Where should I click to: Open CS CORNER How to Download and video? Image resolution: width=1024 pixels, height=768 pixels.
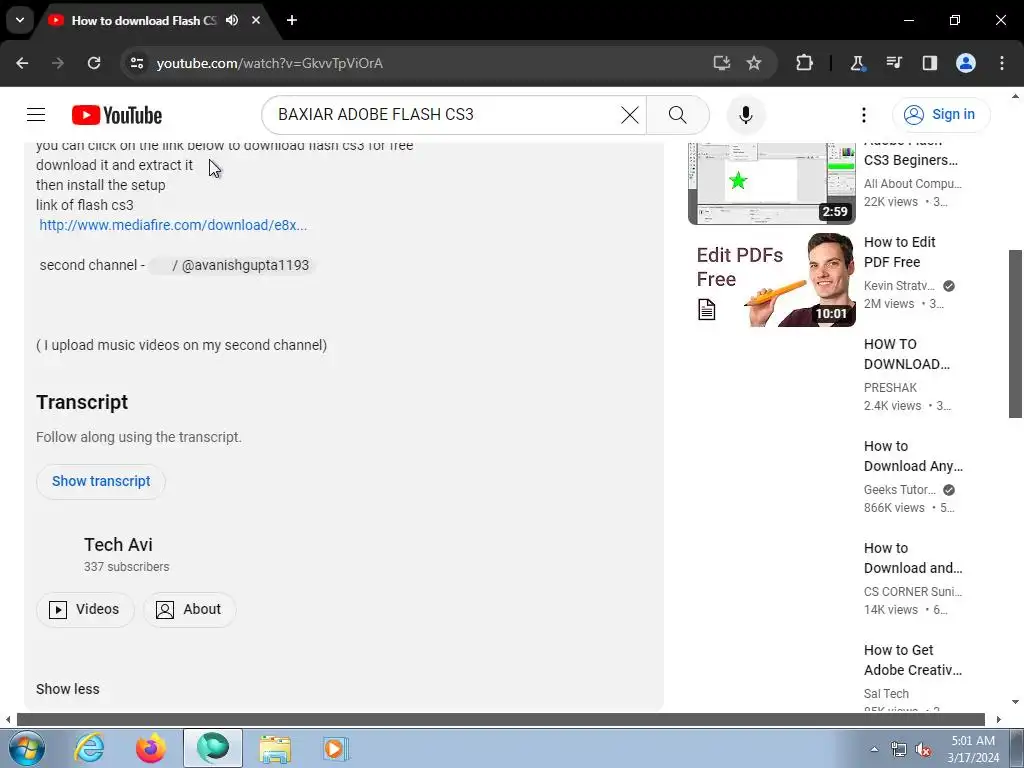click(914, 558)
